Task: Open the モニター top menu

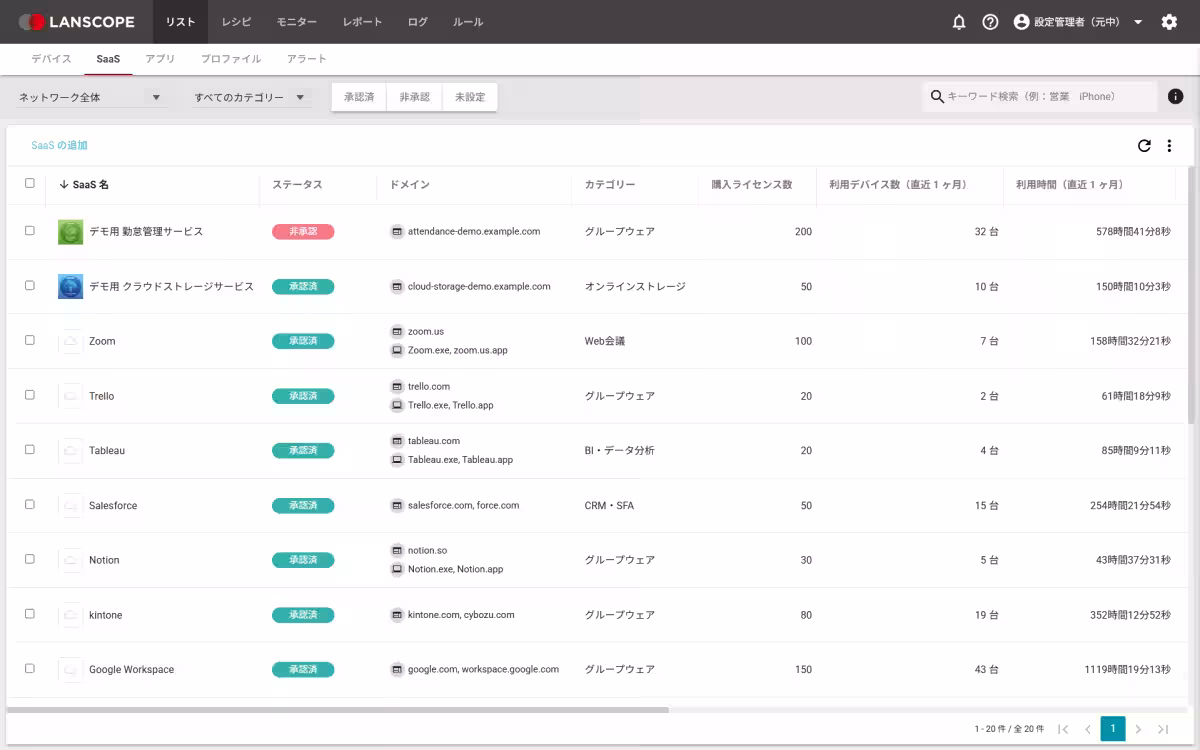Action: [x=297, y=22]
